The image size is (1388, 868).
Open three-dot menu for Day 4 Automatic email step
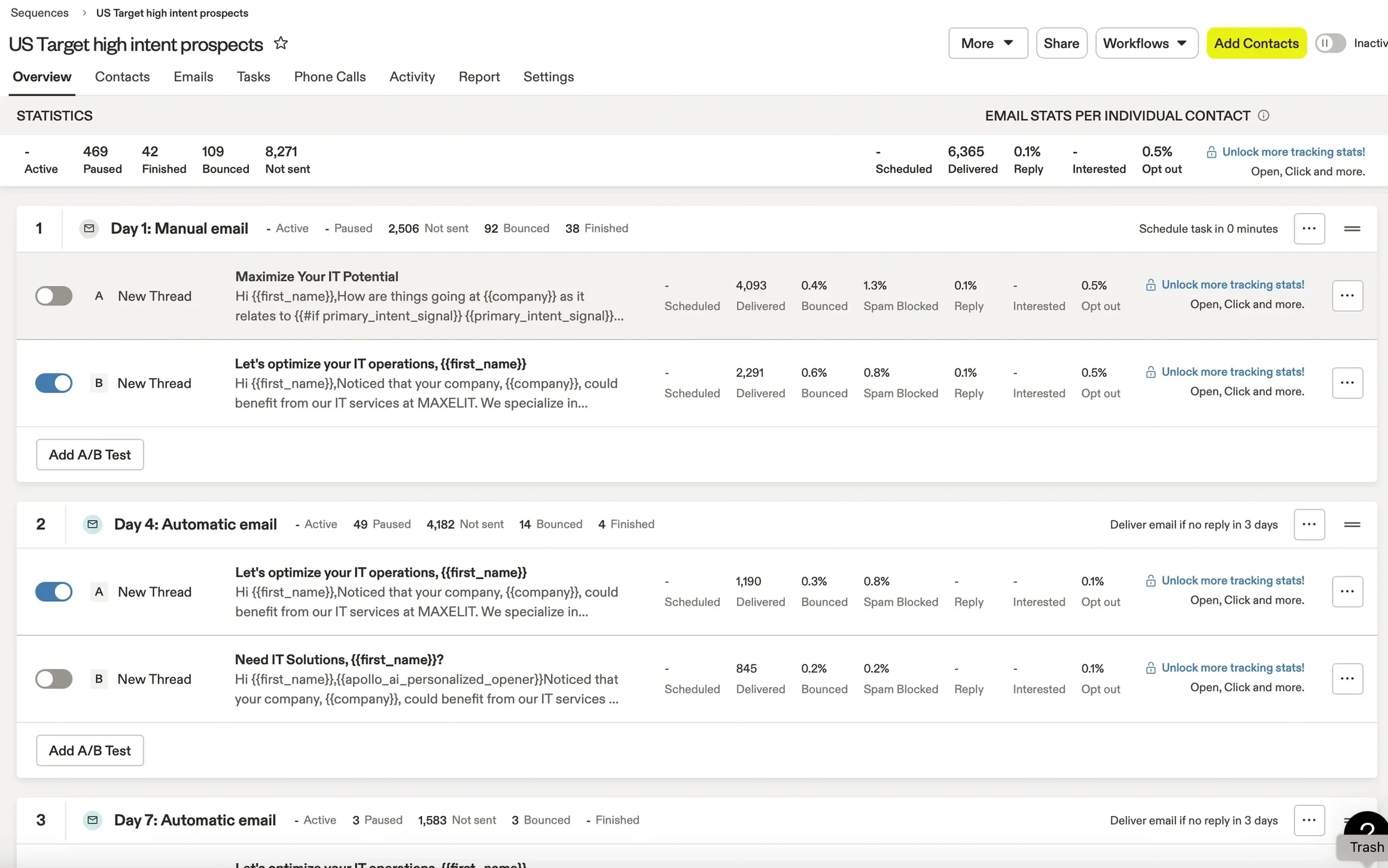click(x=1309, y=525)
